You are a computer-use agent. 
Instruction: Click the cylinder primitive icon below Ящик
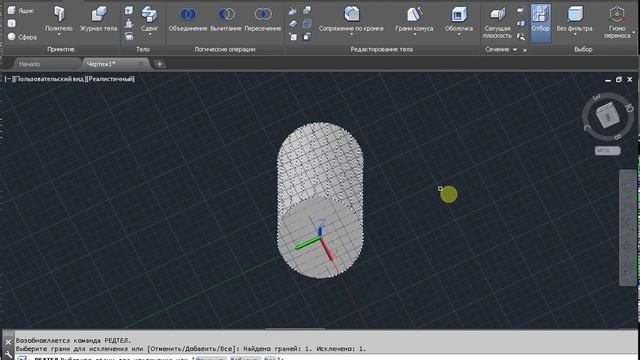(11, 24)
